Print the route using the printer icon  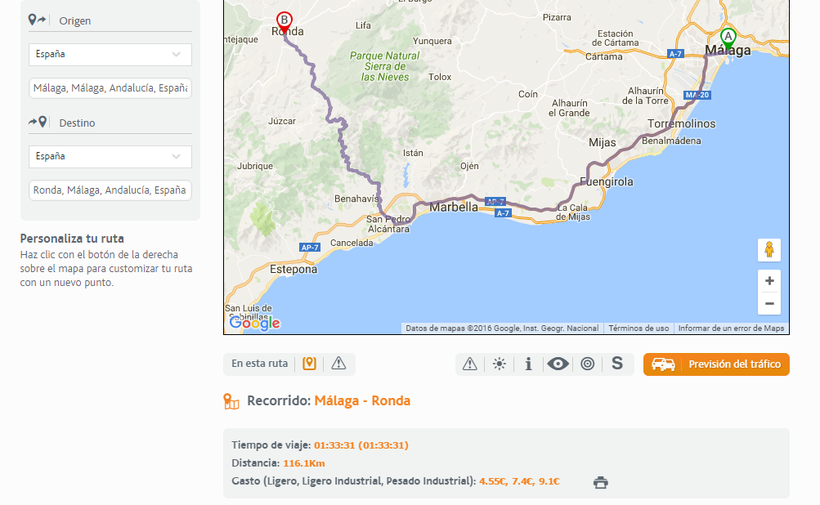(600, 482)
